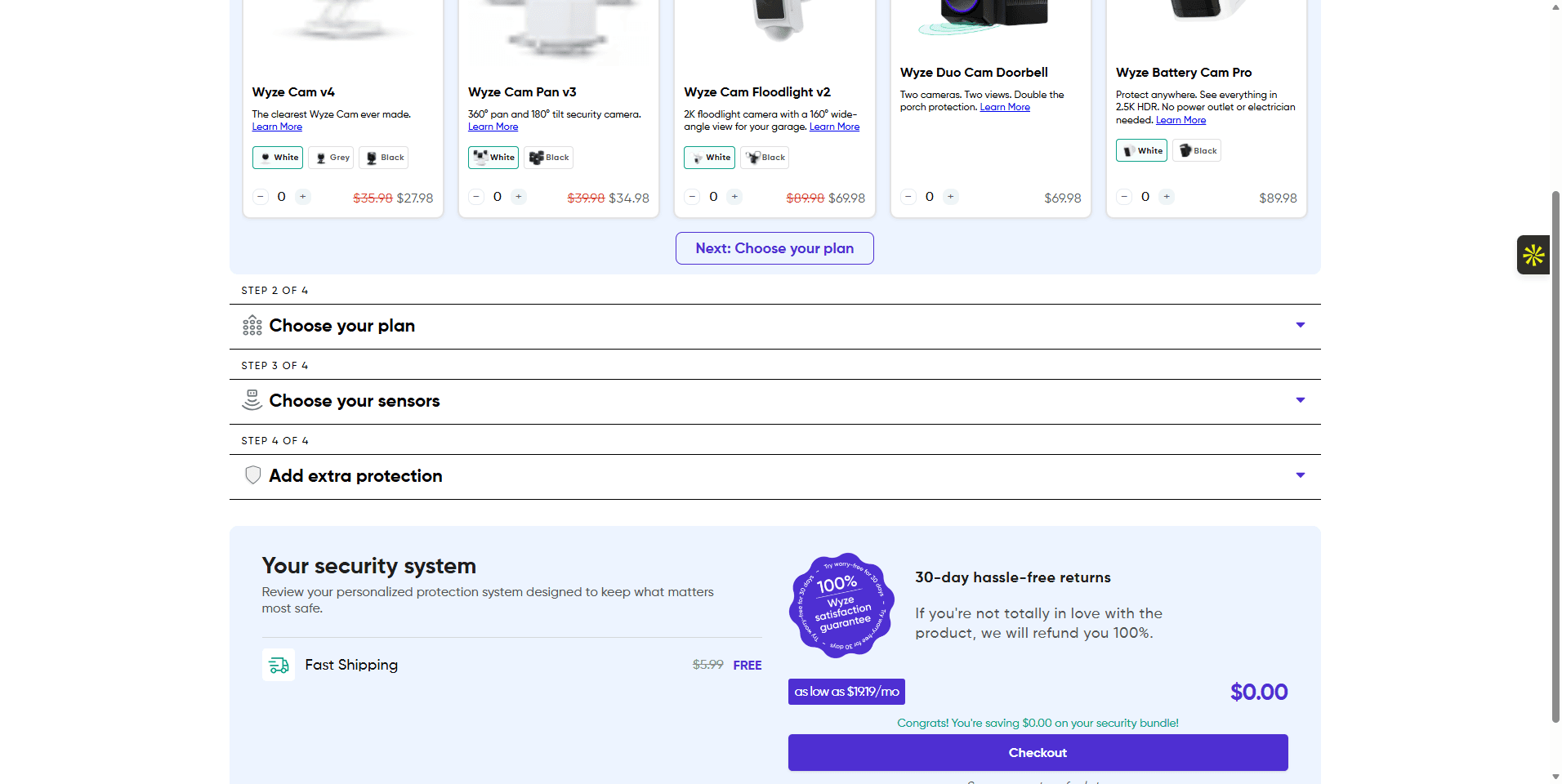Choose Black option for Wyze Battery Cam Pro
This screenshot has height=784, width=1562.
(1197, 150)
